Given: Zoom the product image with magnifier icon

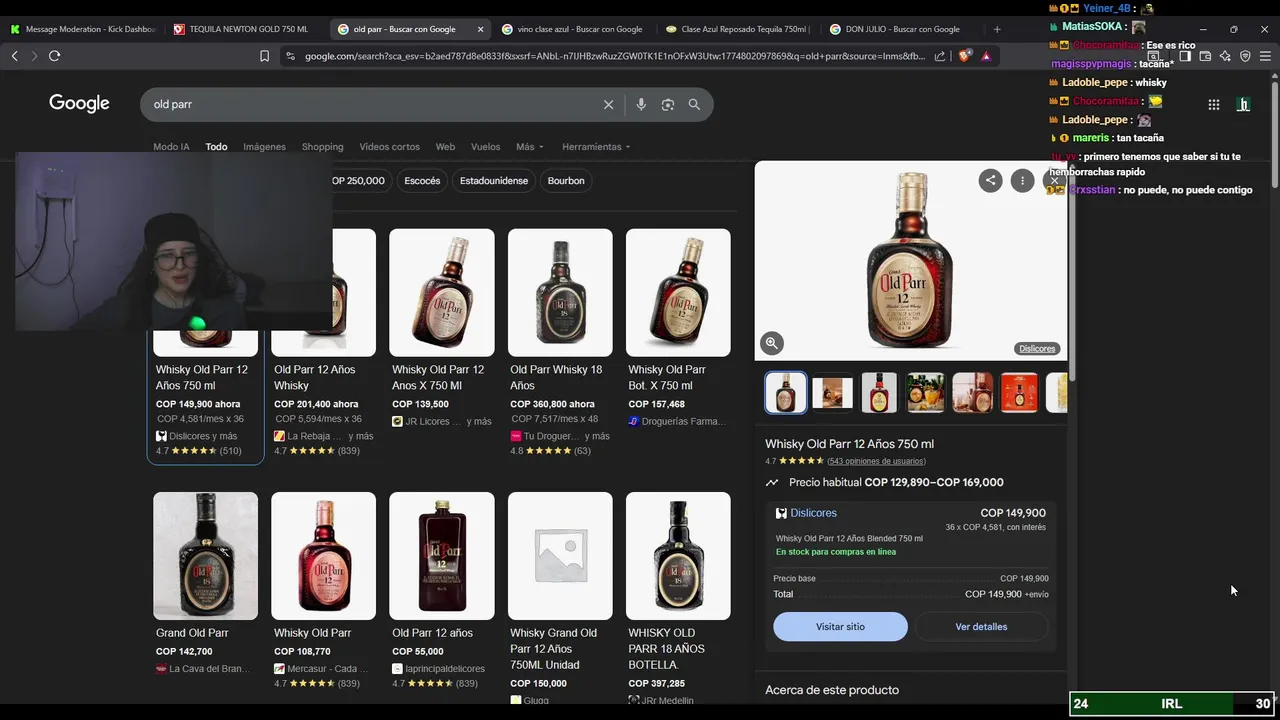Looking at the screenshot, I should point(771,343).
